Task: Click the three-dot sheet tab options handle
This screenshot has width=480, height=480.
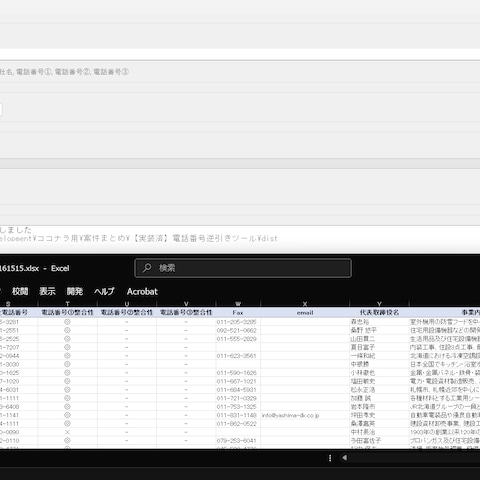Action: click(330, 458)
